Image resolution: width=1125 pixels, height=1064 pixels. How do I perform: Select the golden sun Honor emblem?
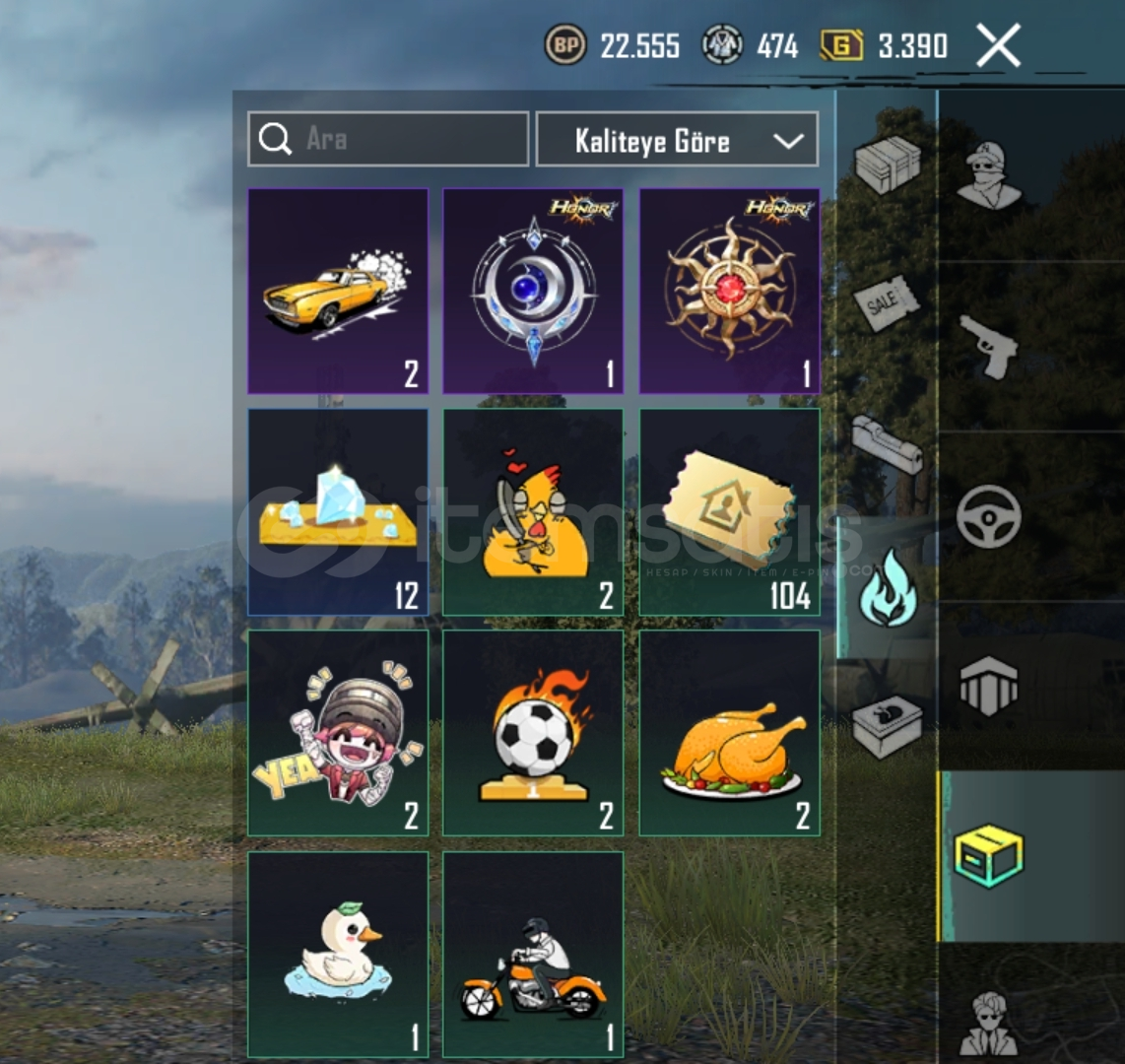(x=729, y=291)
